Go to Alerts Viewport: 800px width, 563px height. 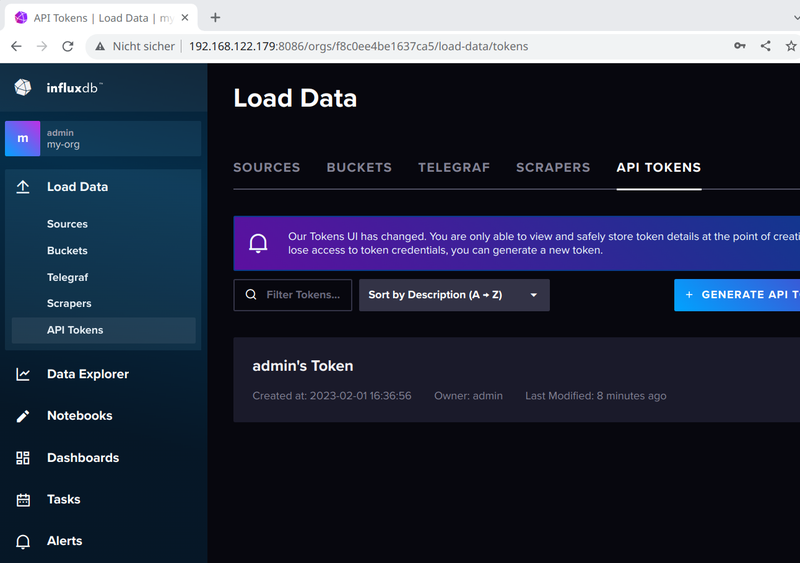[65, 541]
